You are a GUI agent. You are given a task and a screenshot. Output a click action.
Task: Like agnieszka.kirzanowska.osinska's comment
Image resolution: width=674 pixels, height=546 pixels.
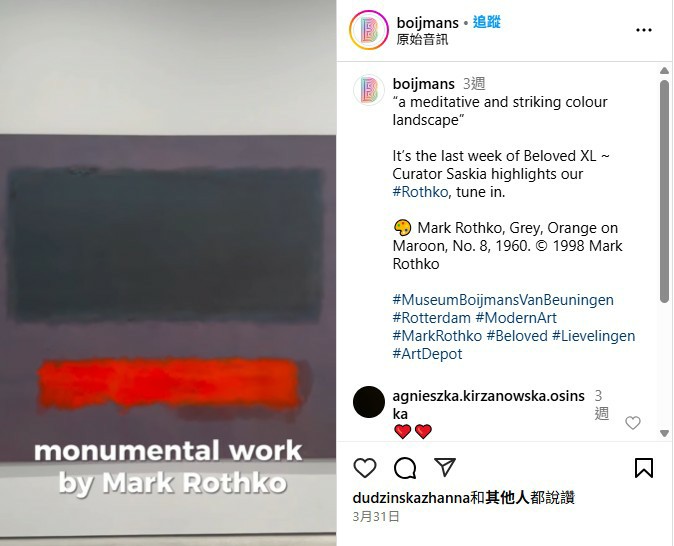pos(633,423)
